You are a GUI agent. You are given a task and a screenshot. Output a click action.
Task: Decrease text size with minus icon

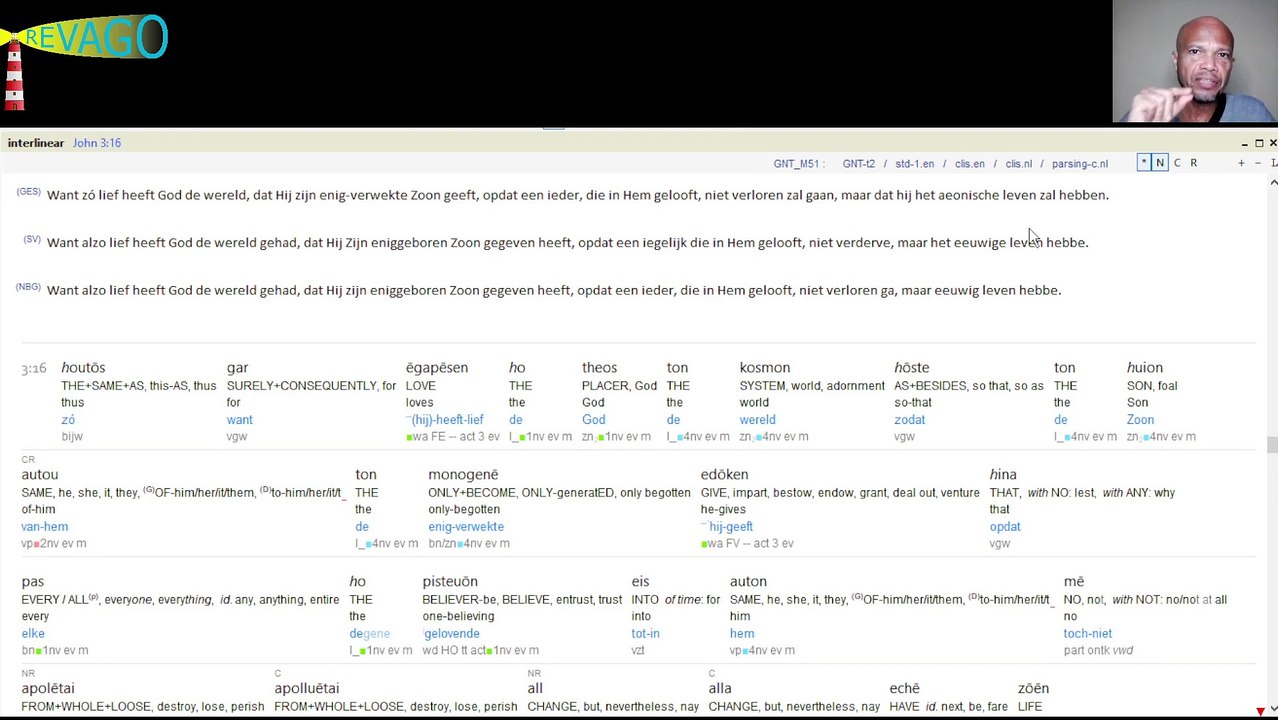coord(1257,163)
